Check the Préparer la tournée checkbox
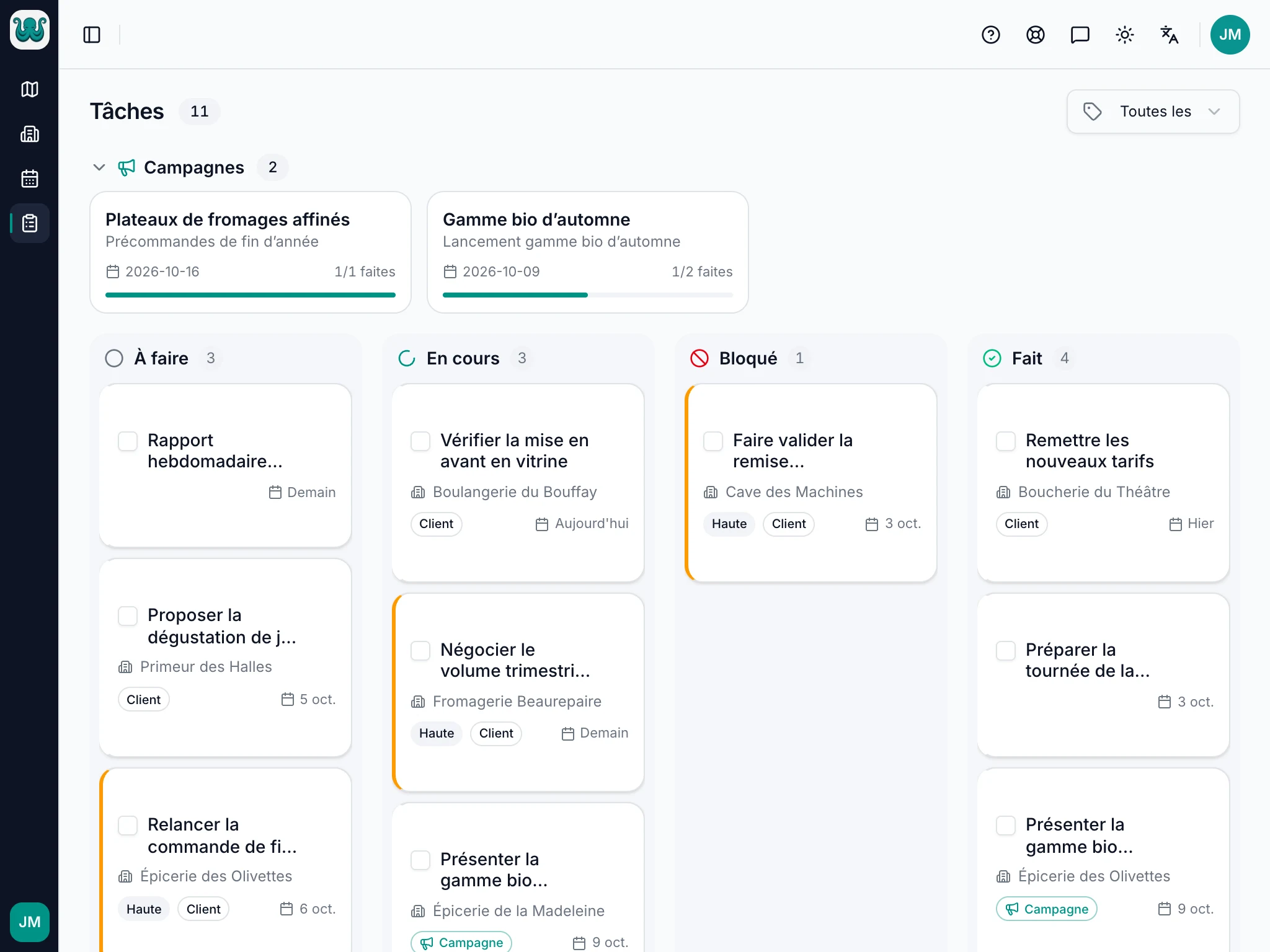 (x=1006, y=651)
